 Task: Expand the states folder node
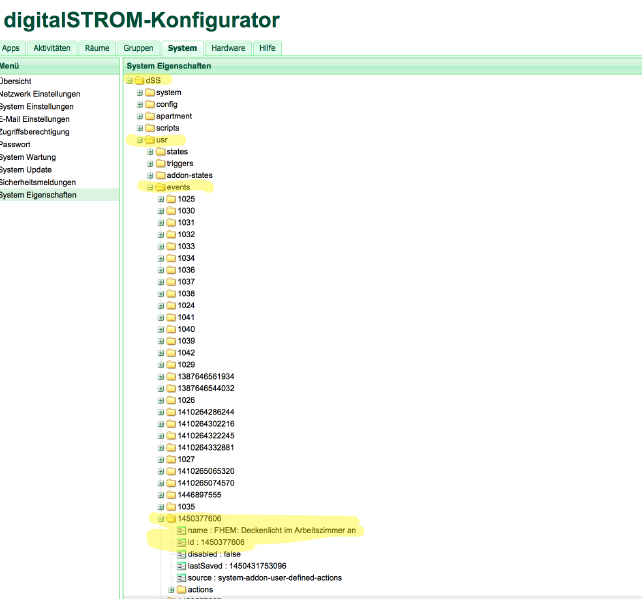point(150,152)
